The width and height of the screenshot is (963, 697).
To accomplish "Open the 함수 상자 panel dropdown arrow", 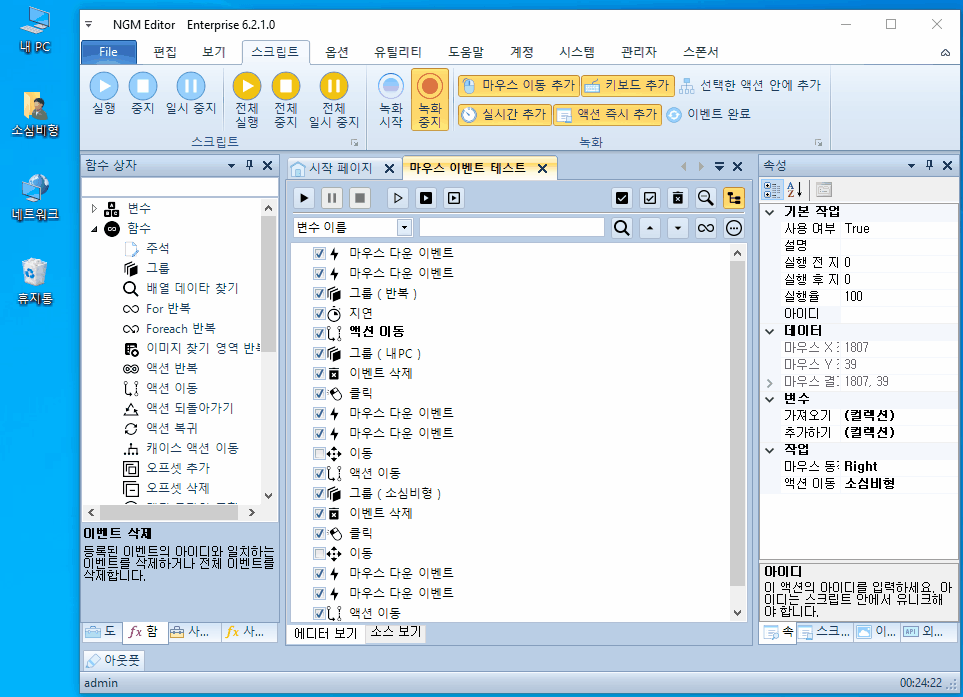I will (x=231, y=165).
